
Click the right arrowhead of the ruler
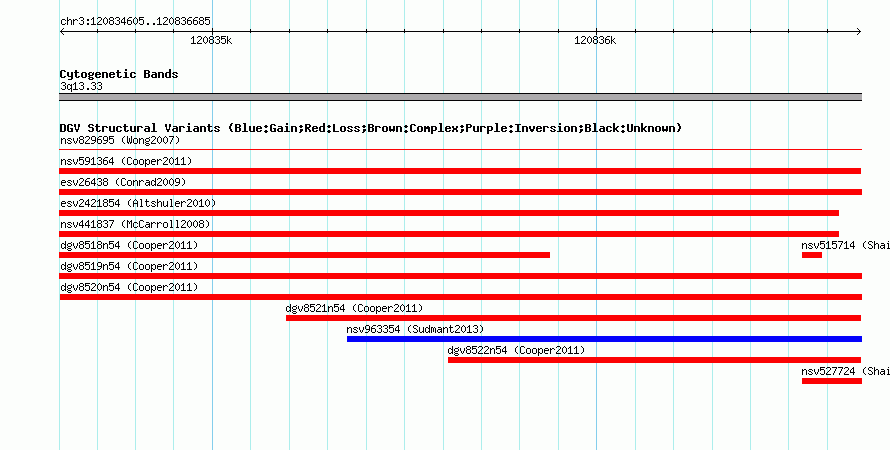click(x=859, y=31)
